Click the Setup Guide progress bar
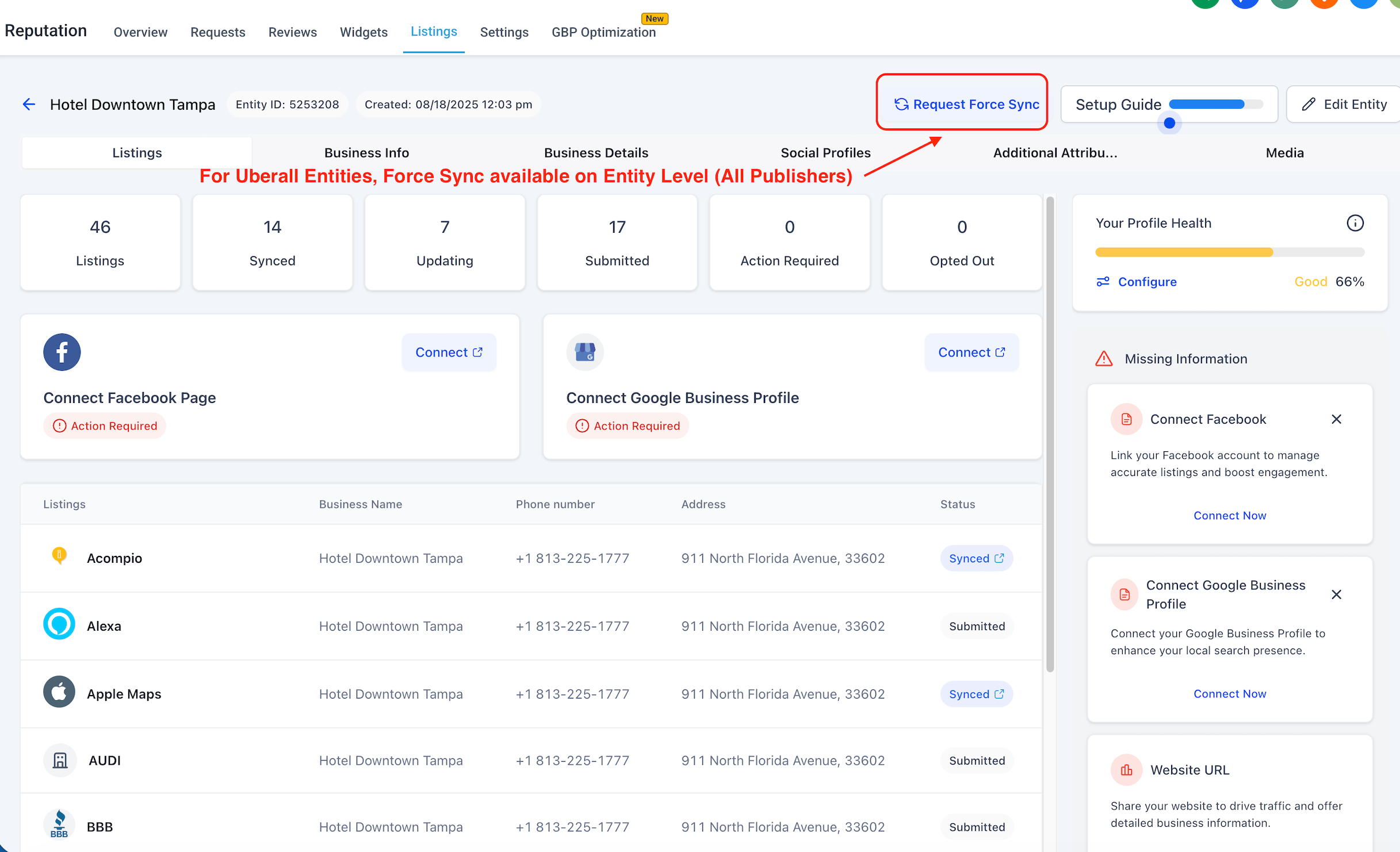Image resolution: width=1400 pixels, height=852 pixels. click(1215, 105)
